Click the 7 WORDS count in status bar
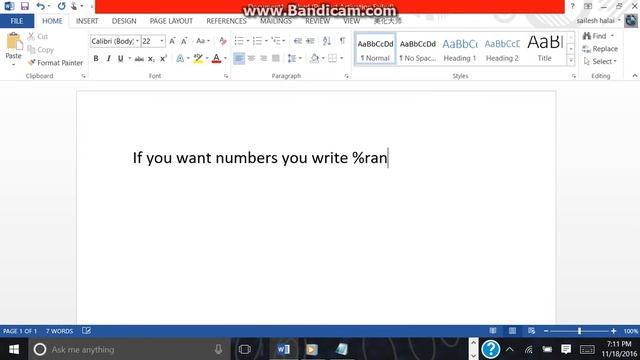Viewport: 640px width, 360px height. (59, 331)
